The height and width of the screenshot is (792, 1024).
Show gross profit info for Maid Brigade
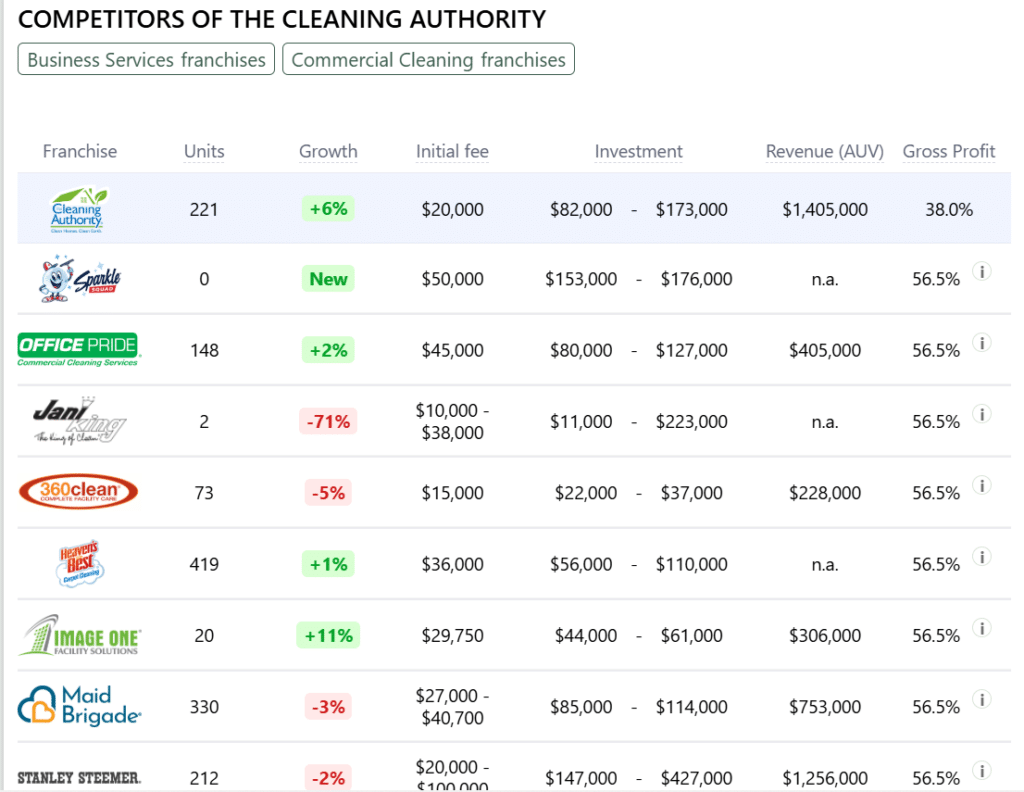(x=982, y=699)
